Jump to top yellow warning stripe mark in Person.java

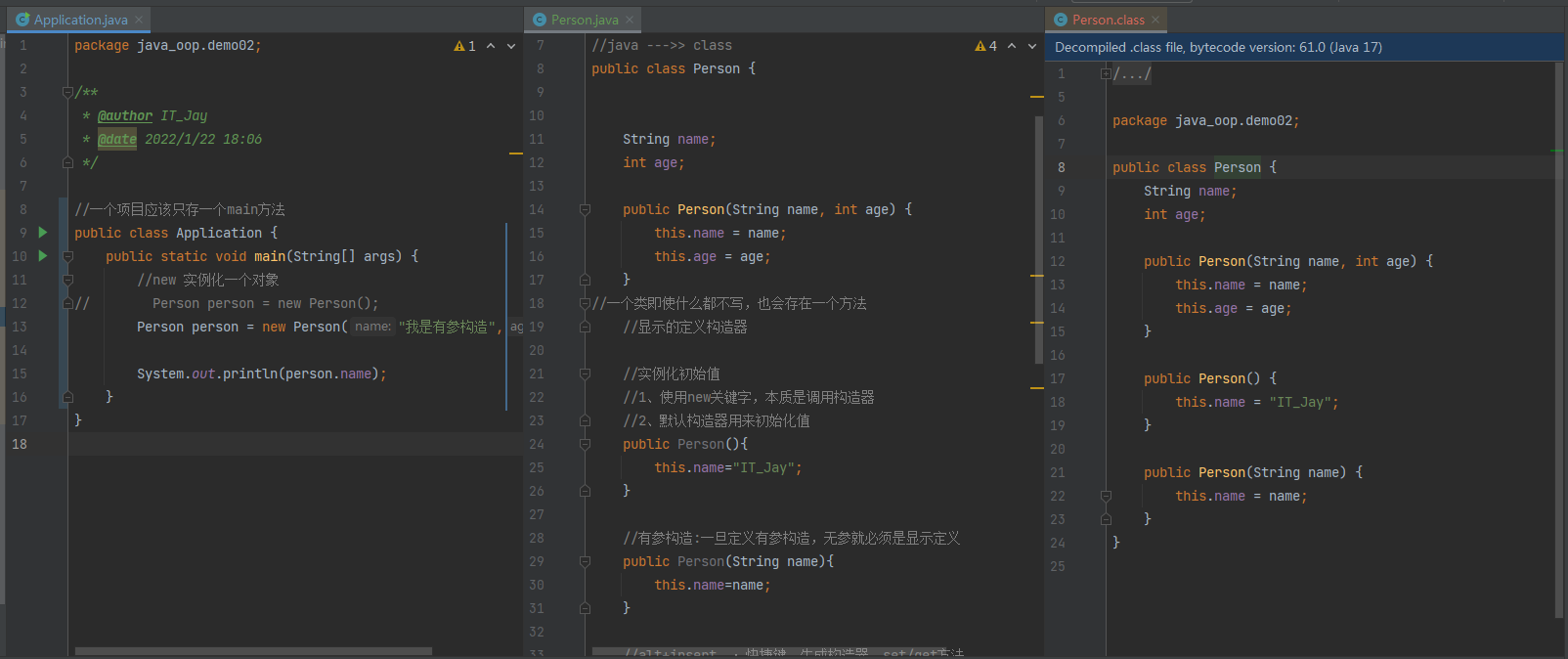click(1037, 97)
